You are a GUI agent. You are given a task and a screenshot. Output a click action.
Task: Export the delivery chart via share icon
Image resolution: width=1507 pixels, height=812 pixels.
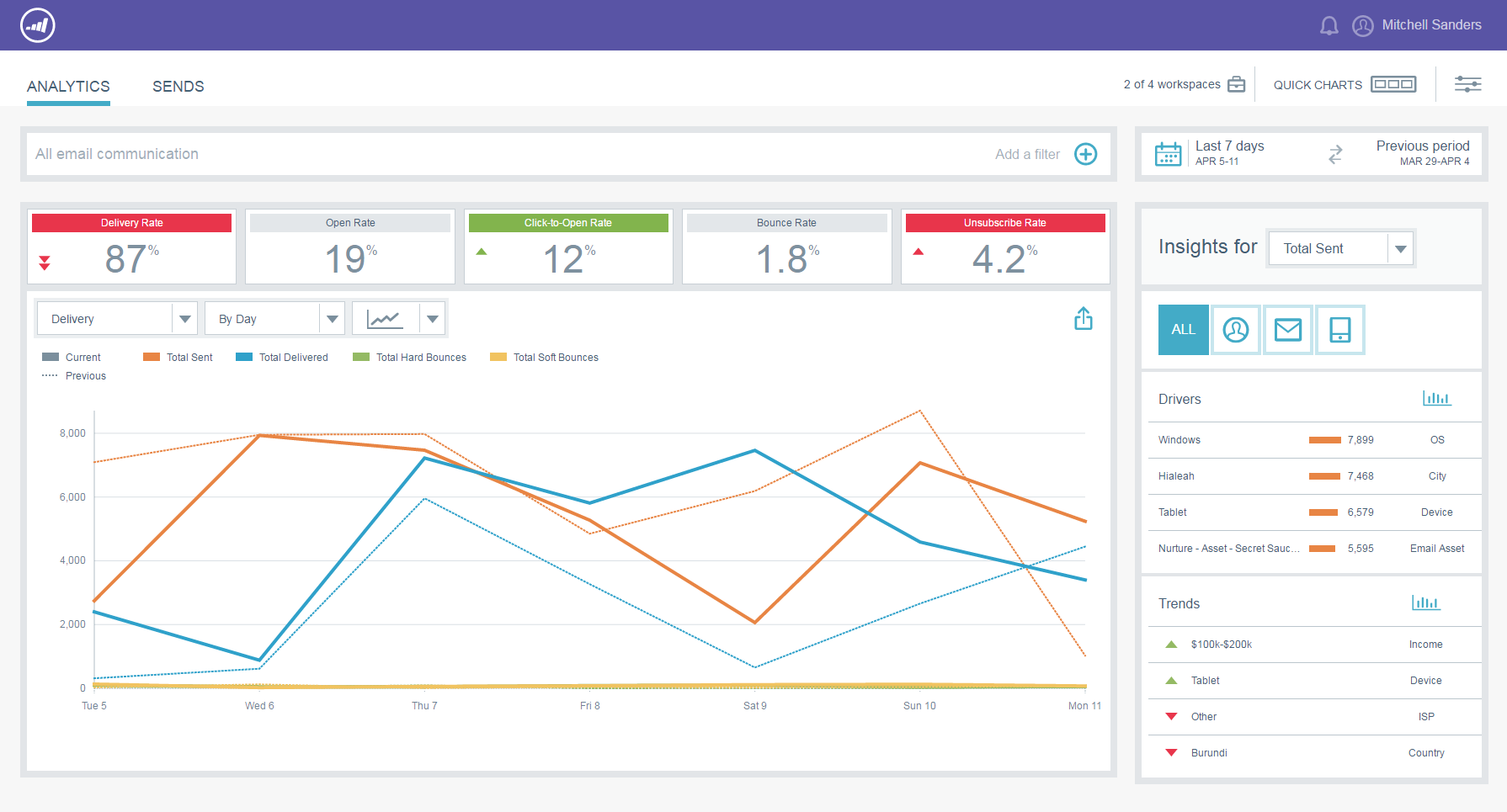tap(1084, 319)
